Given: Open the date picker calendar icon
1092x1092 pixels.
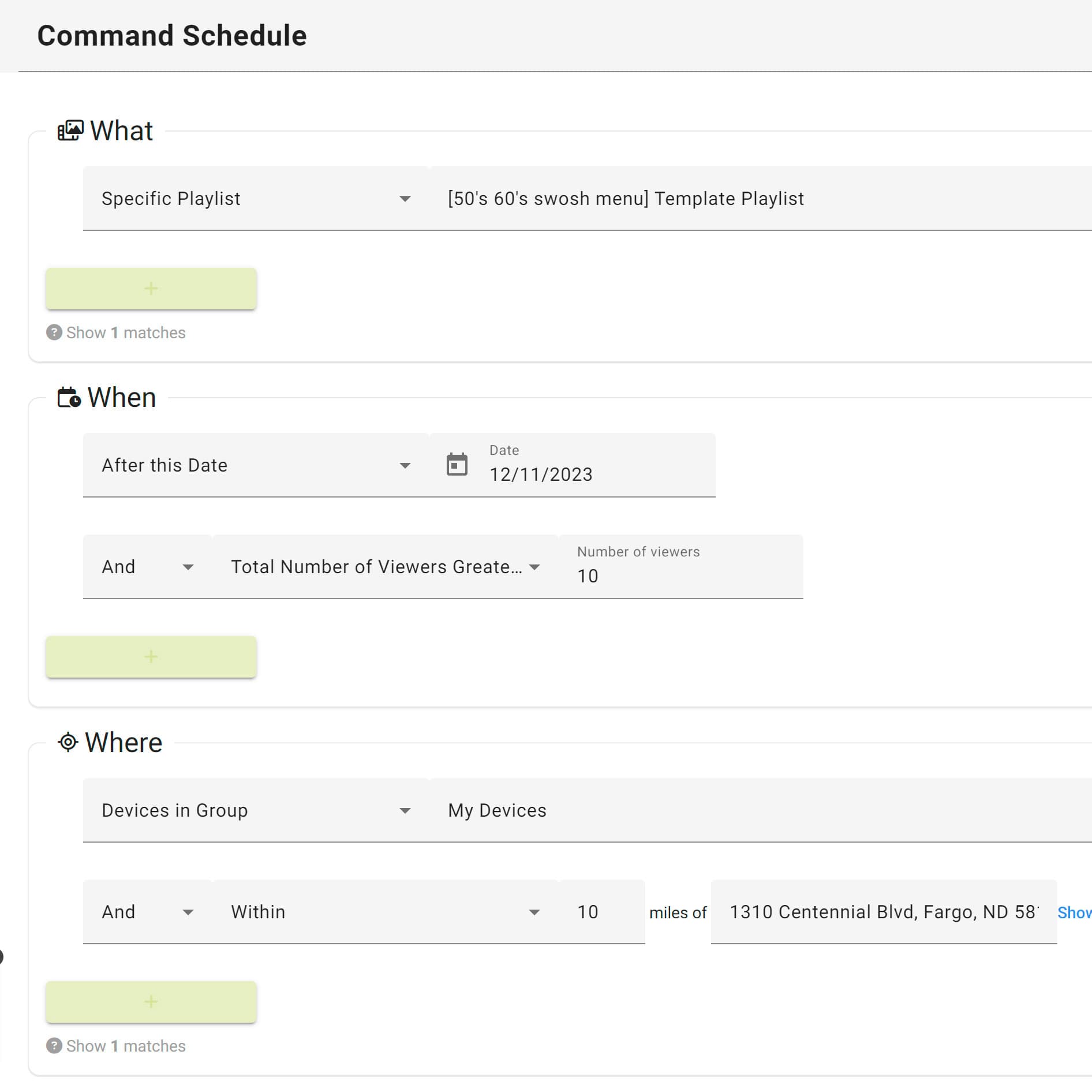Looking at the screenshot, I should pyautogui.click(x=457, y=465).
